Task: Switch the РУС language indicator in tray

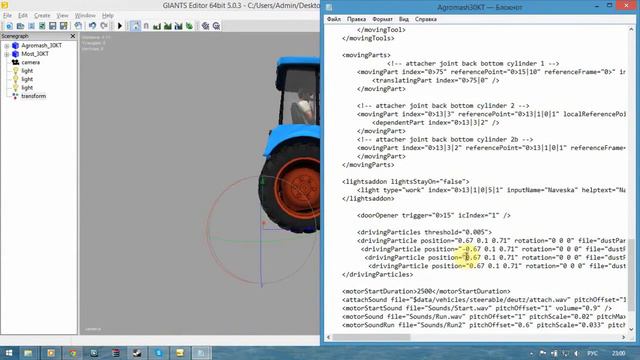Action: point(592,353)
